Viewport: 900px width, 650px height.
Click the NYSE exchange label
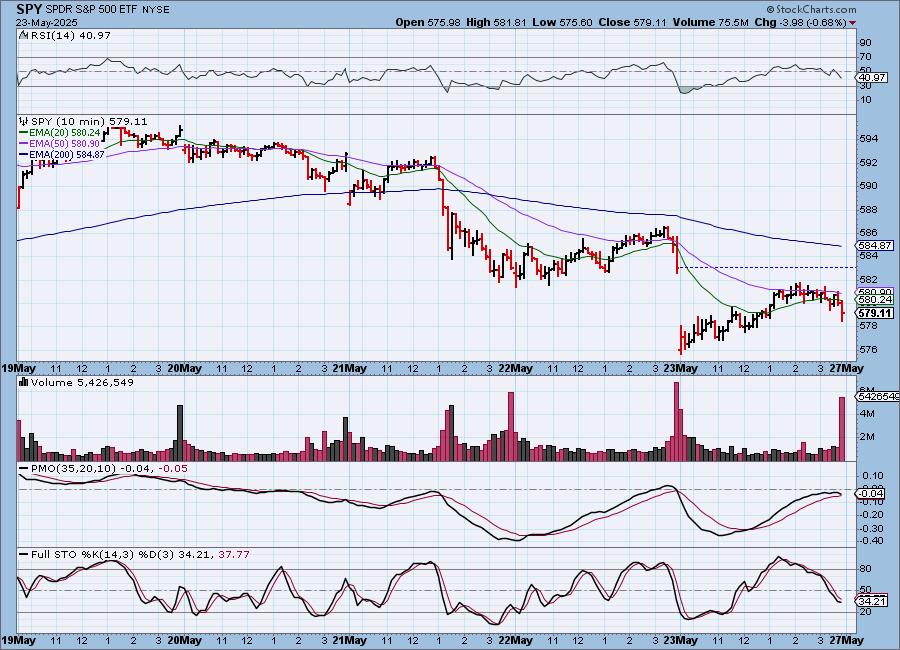pyautogui.click(x=155, y=9)
